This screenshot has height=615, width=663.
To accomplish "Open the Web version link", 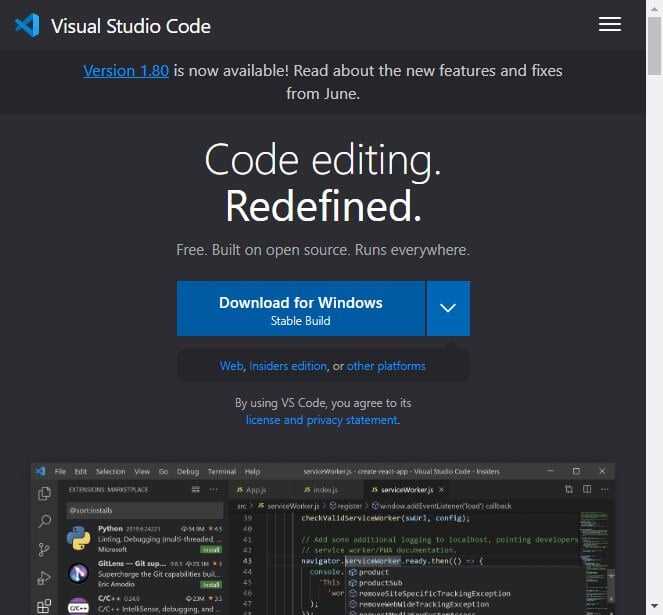I will [x=231, y=366].
